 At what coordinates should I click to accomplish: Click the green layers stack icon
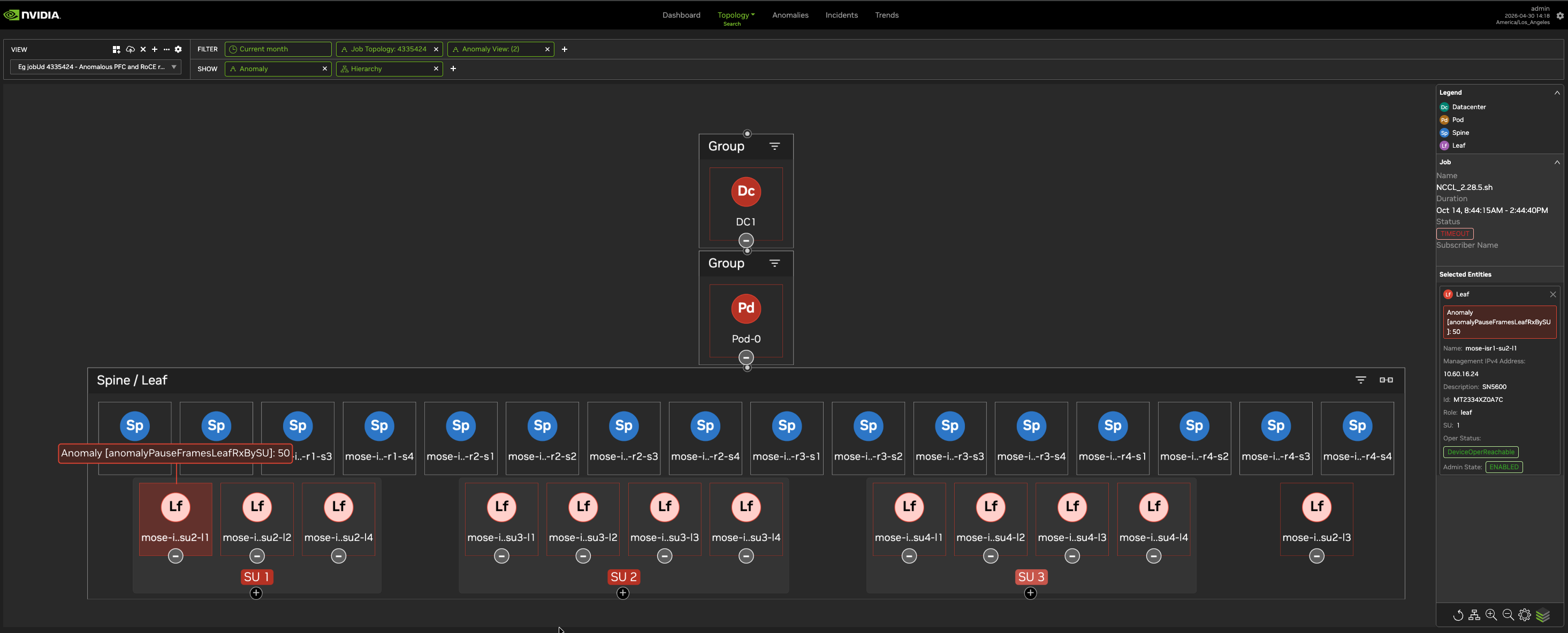pyautogui.click(x=1543, y=615)
